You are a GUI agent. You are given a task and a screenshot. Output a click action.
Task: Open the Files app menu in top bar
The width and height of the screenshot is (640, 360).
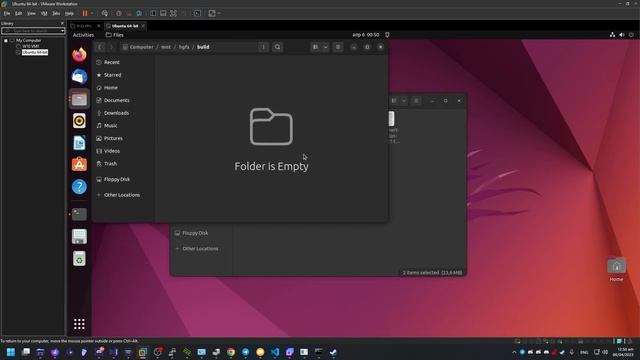115,35
